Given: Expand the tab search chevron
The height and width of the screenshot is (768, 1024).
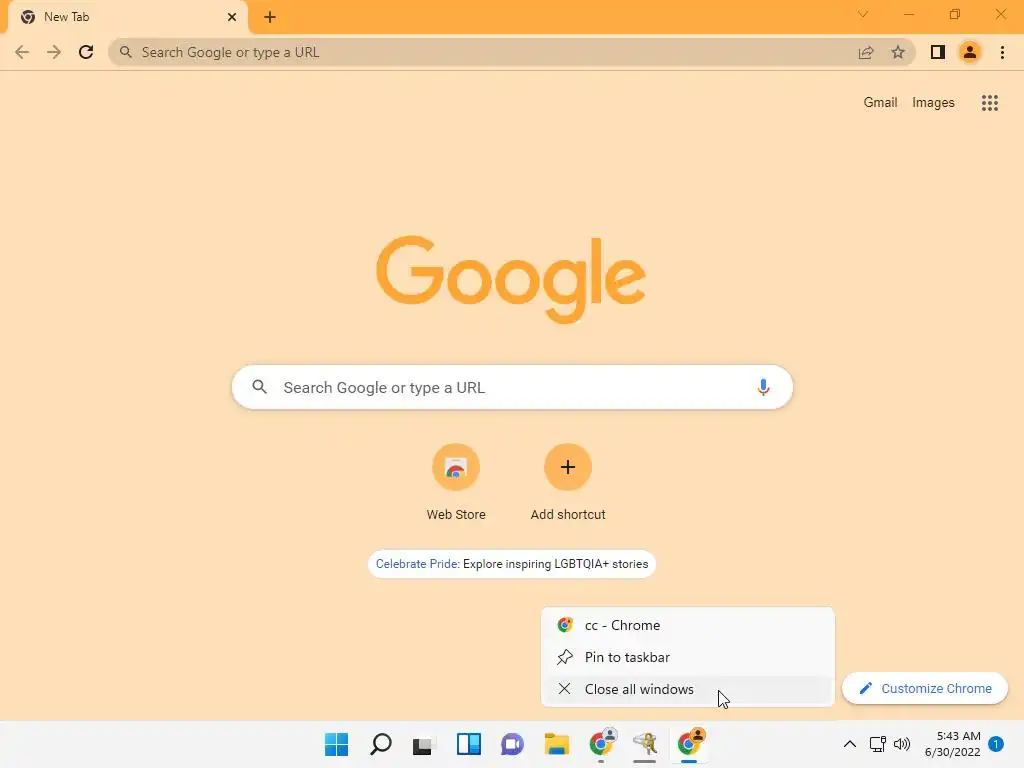Looking at the screenshot, I should 863,14.
